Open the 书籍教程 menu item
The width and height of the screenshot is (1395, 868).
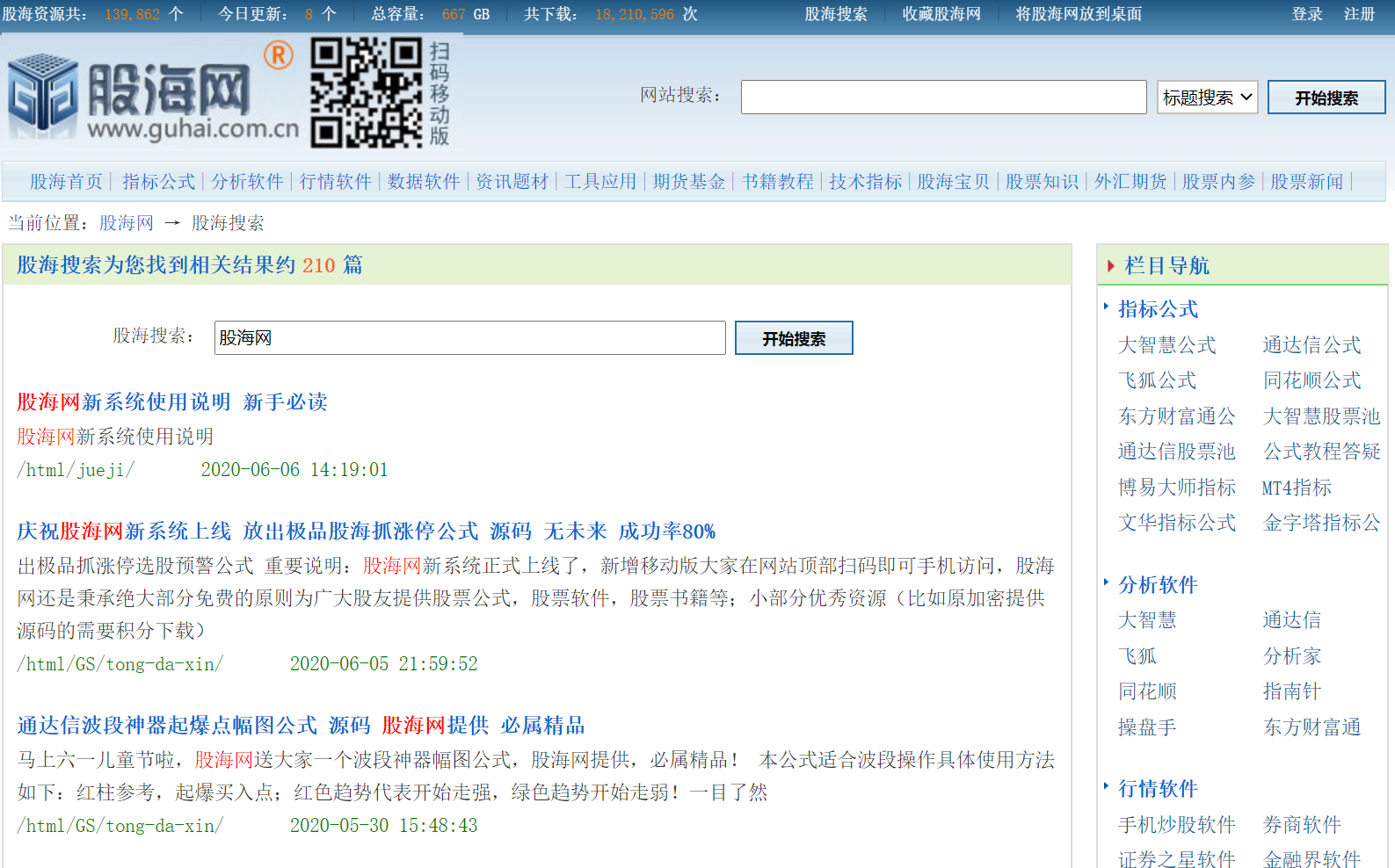pos(778,182)
